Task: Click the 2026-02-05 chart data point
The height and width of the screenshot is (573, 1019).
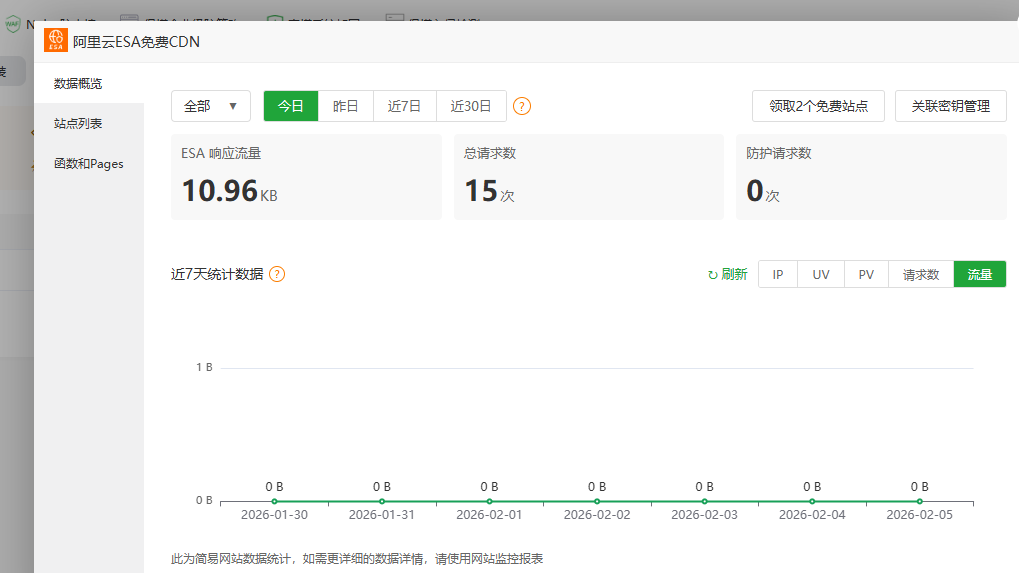Action: pyautogui.click(x=919, y=501)
